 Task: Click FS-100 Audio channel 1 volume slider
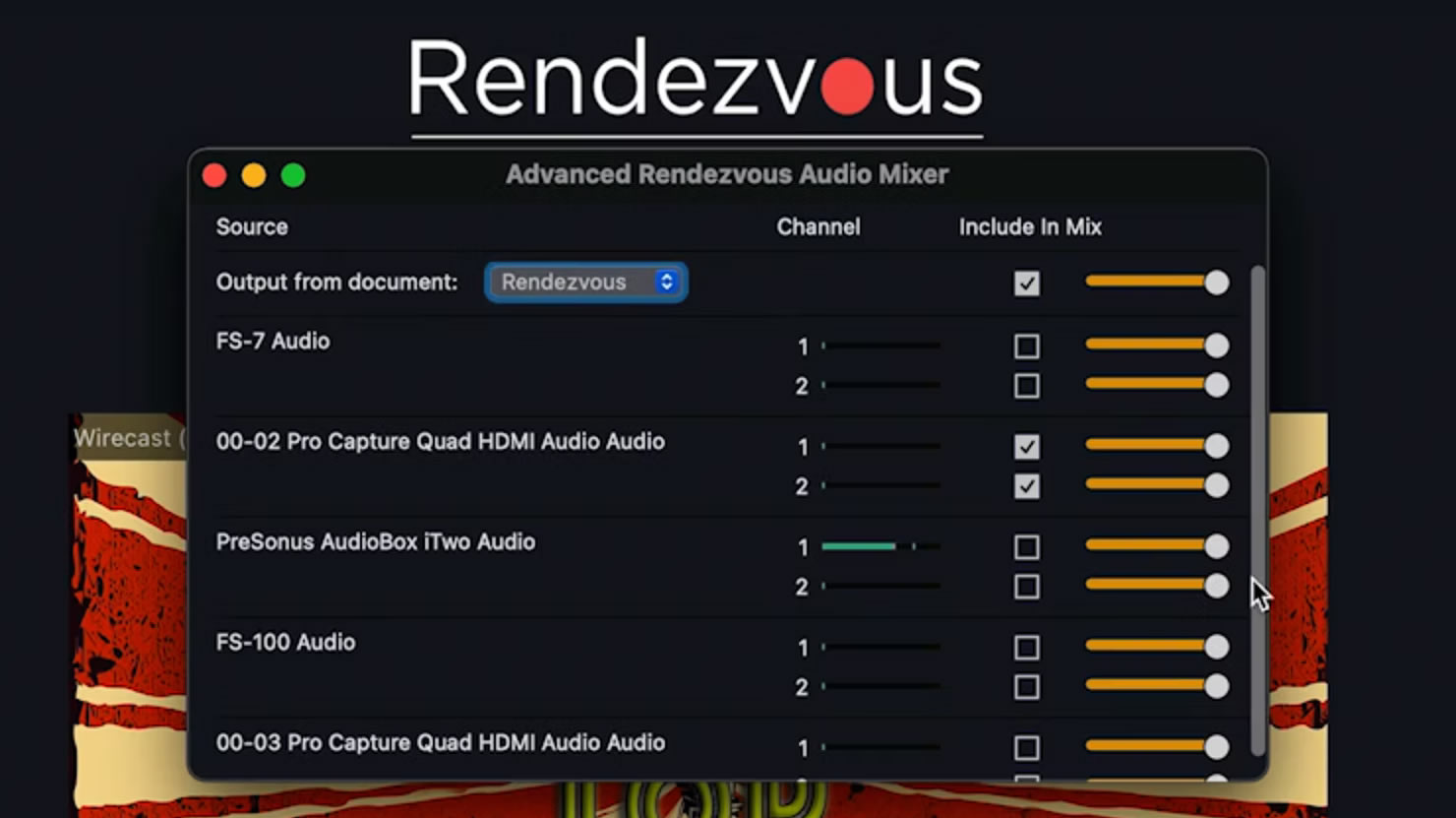click(1157, 647)
